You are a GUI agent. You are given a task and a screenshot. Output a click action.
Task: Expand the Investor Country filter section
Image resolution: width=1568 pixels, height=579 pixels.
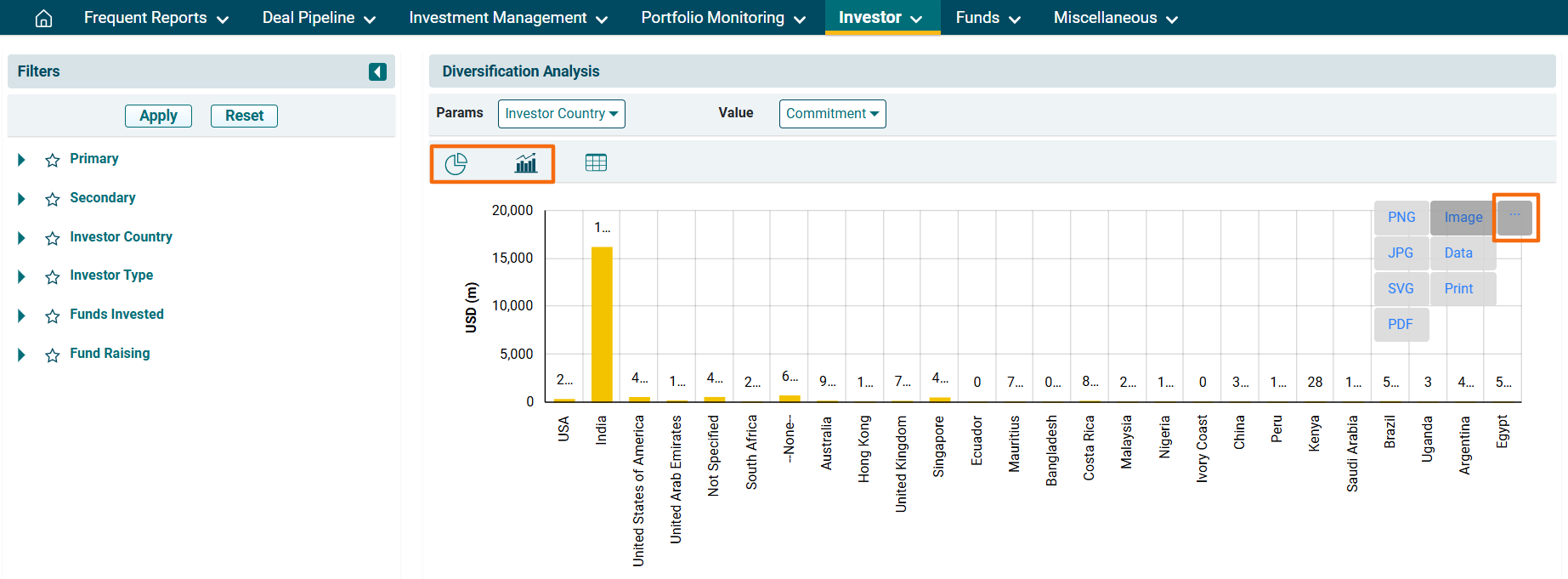pyautogui.click(x=21, y=238)
